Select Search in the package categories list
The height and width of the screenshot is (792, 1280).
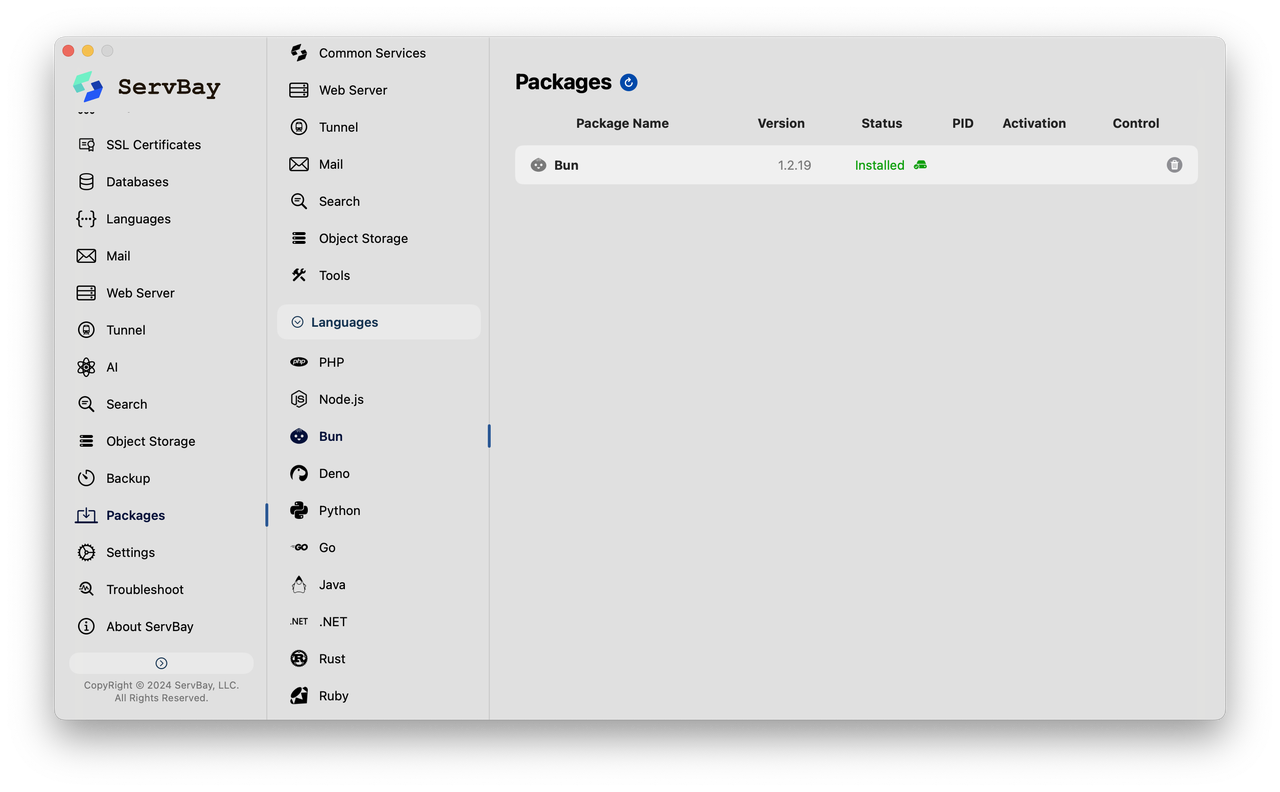tap(339, 201)
